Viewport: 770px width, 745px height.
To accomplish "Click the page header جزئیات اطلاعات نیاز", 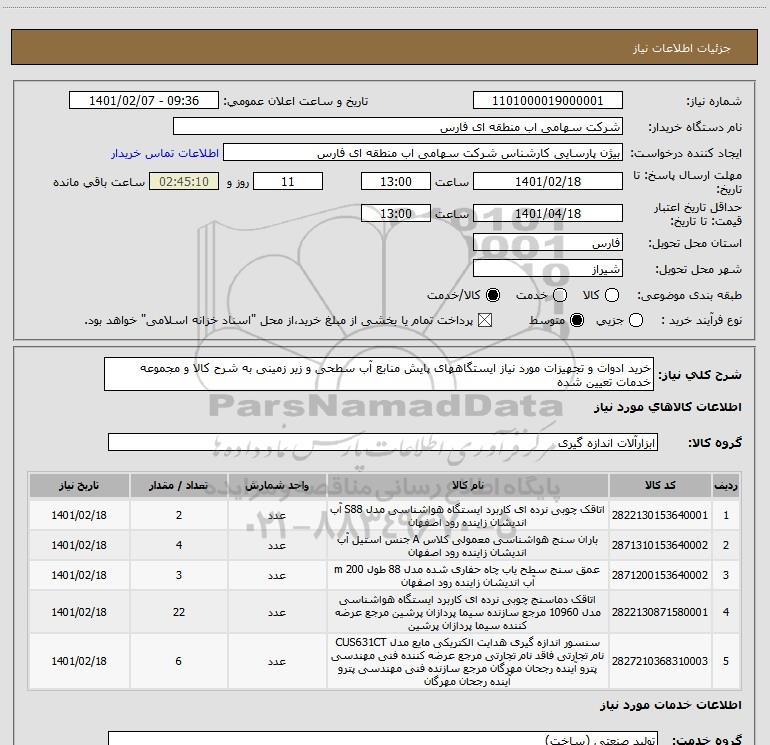I will tap(682, 48).
